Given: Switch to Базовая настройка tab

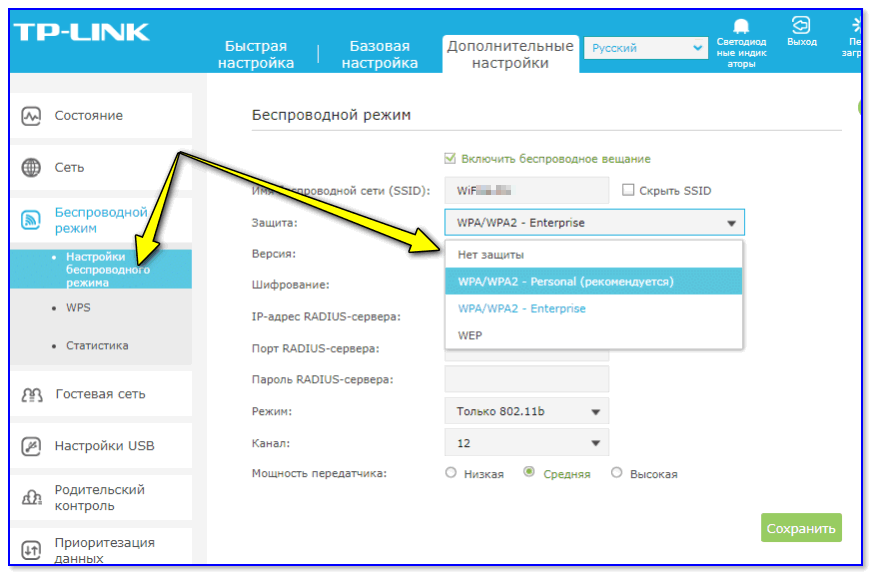Looking at the screenshot, I should coord(379,54).
